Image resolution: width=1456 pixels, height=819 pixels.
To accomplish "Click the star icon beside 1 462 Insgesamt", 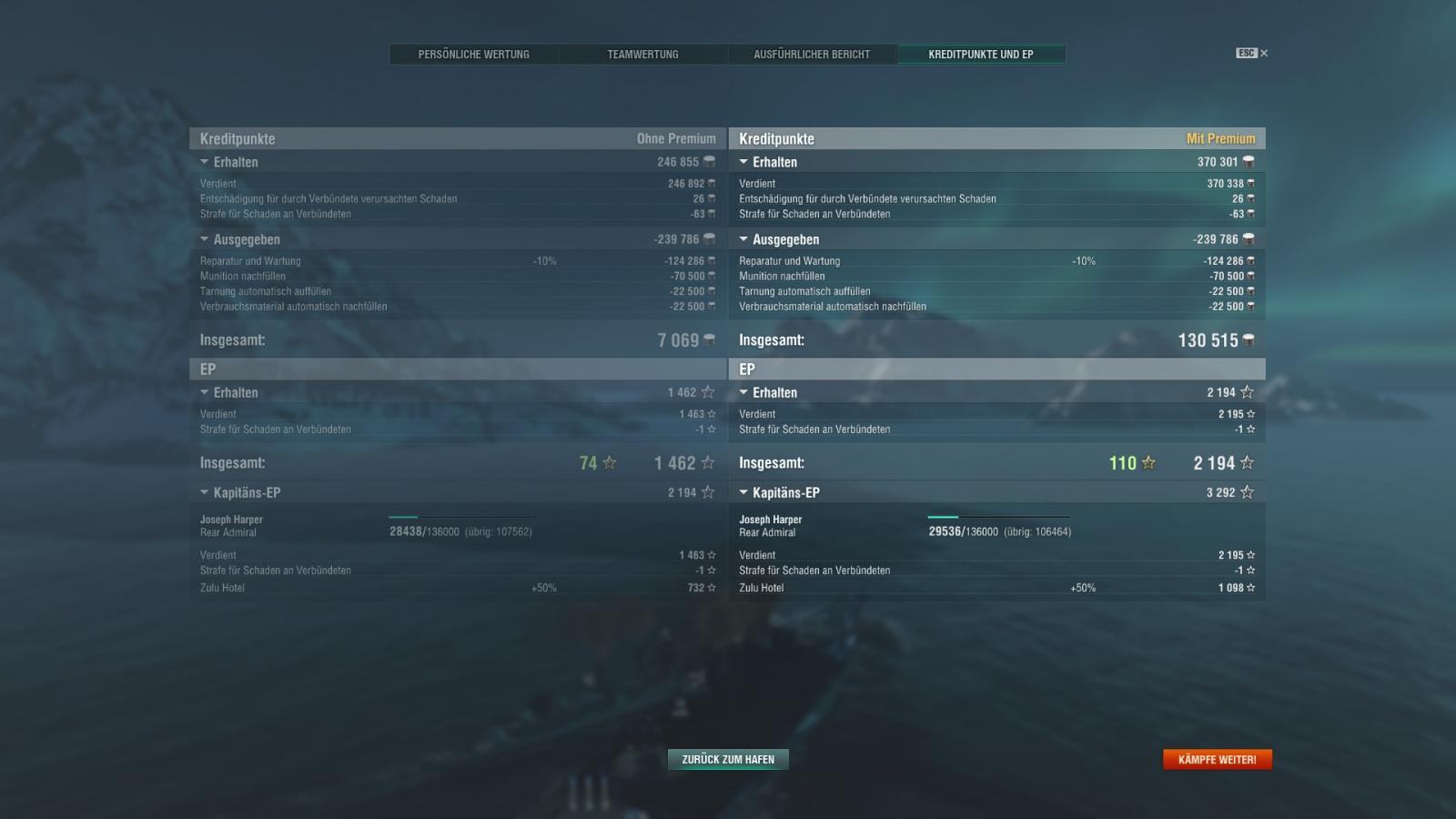I will 708,462.
